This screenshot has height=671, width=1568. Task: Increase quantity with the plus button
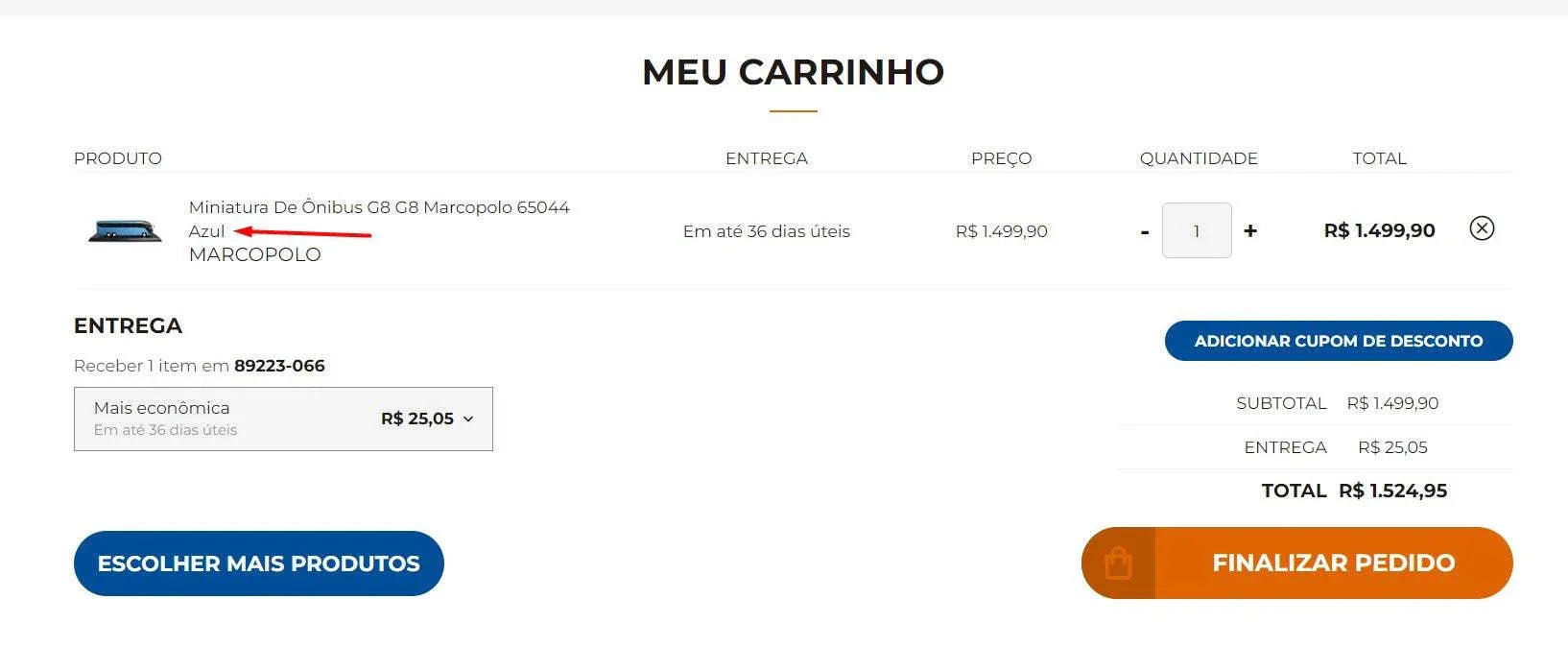click(1250, 230)
